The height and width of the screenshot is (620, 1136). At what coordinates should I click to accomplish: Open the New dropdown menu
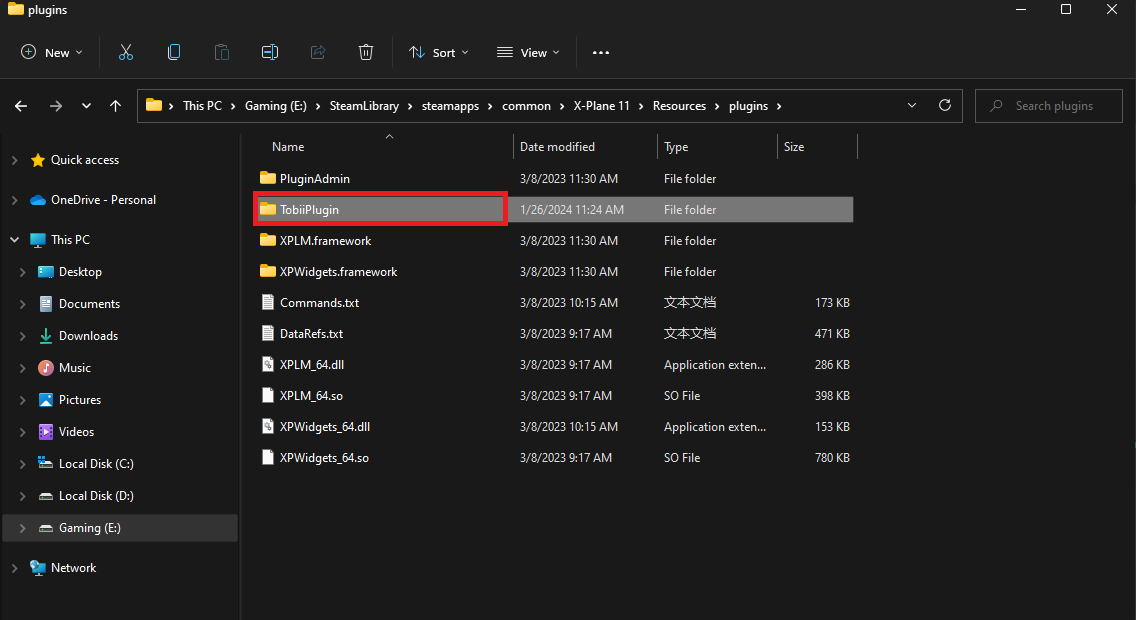pyautogui.click(x=52, y=53)
